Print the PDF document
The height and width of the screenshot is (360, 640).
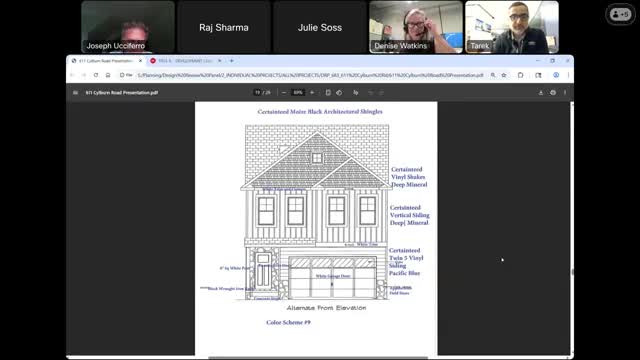click(x=553, y=93)
